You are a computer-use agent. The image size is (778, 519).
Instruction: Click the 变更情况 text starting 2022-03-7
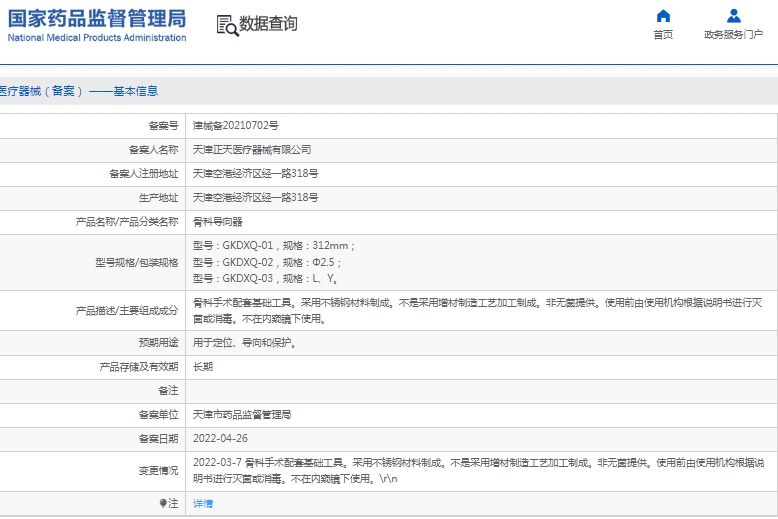click(x=479, y=471)
